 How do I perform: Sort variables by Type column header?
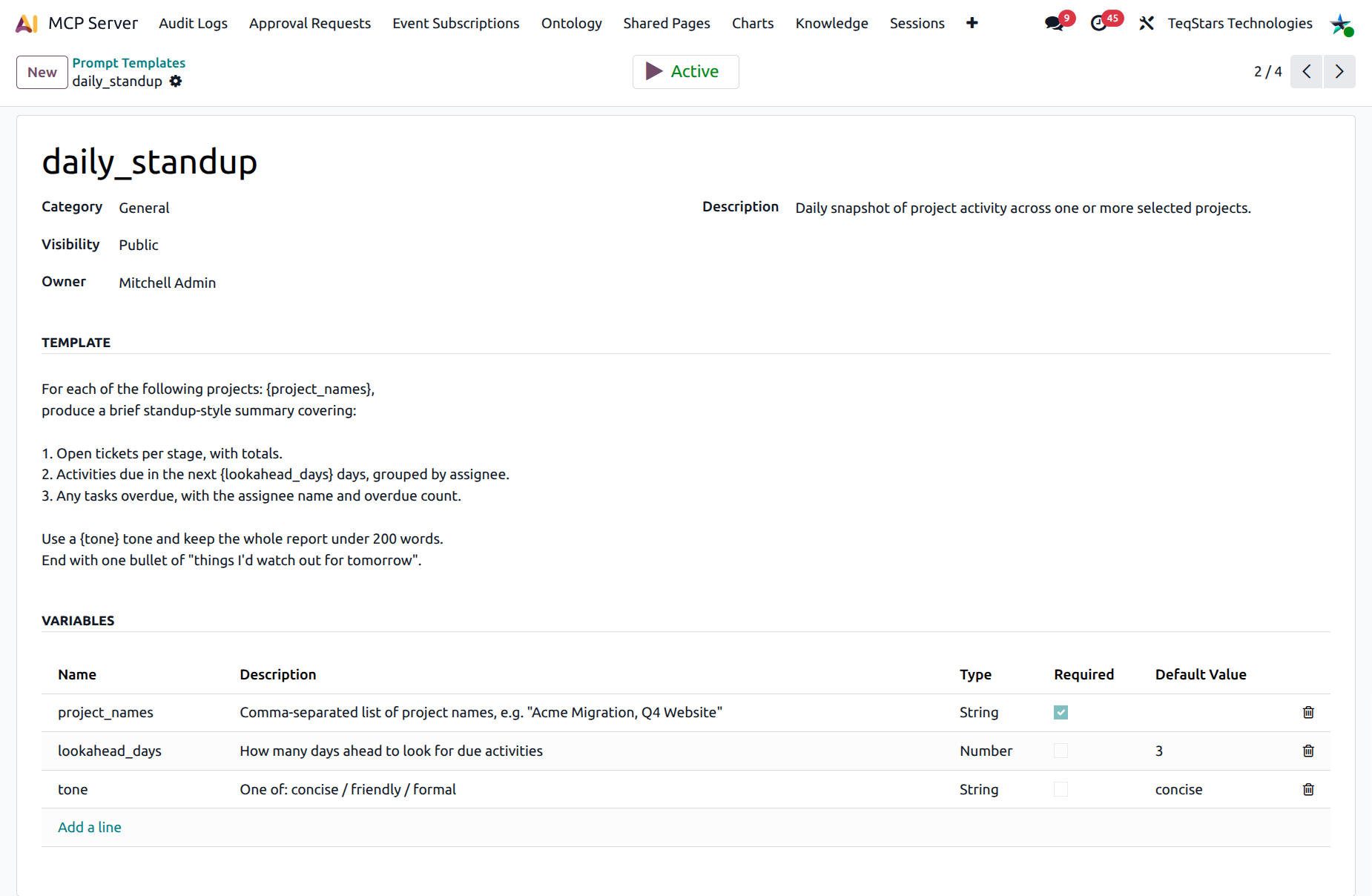975,674
